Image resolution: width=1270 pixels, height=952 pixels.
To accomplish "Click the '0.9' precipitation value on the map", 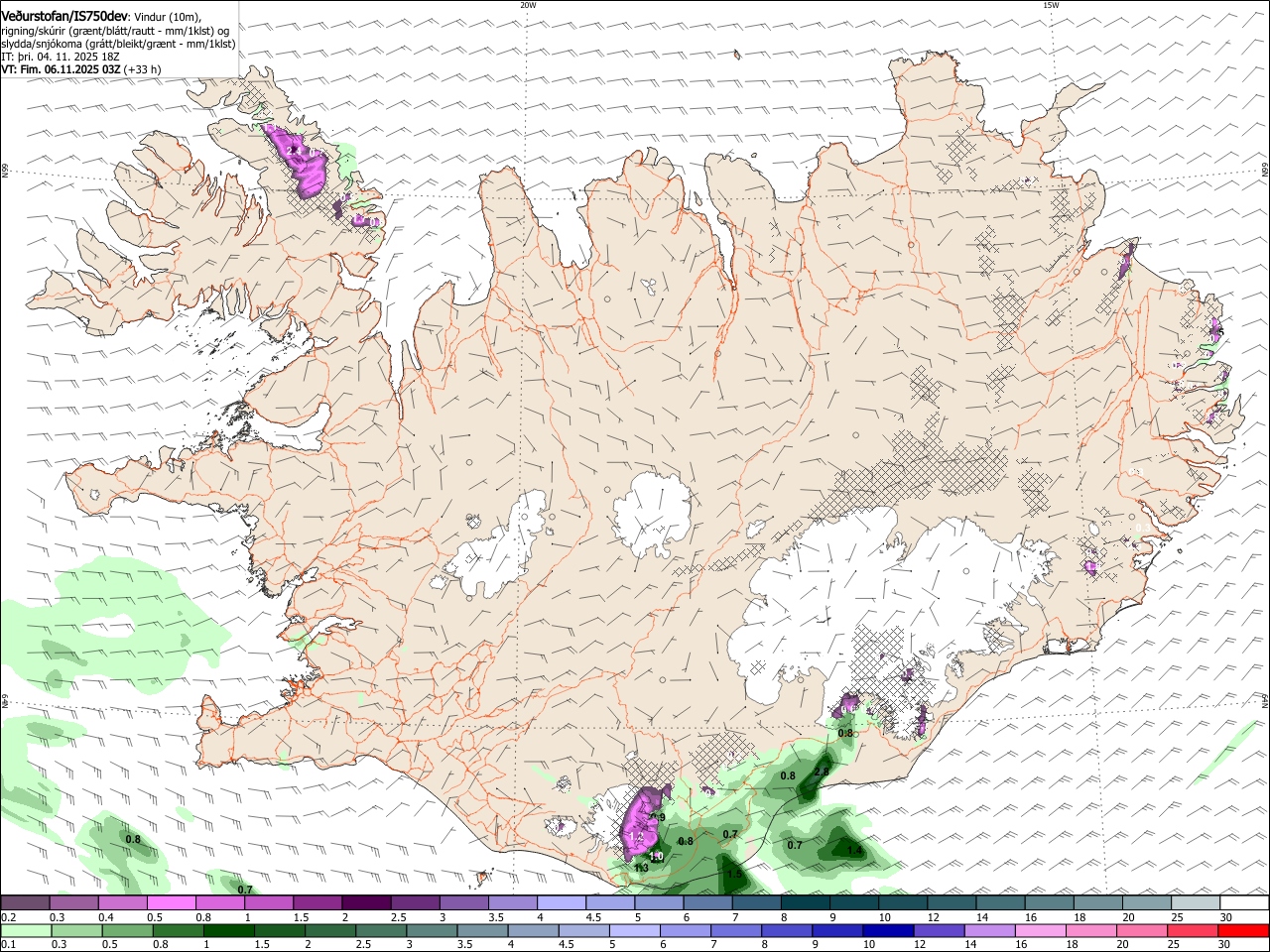I will click(658, 816).
